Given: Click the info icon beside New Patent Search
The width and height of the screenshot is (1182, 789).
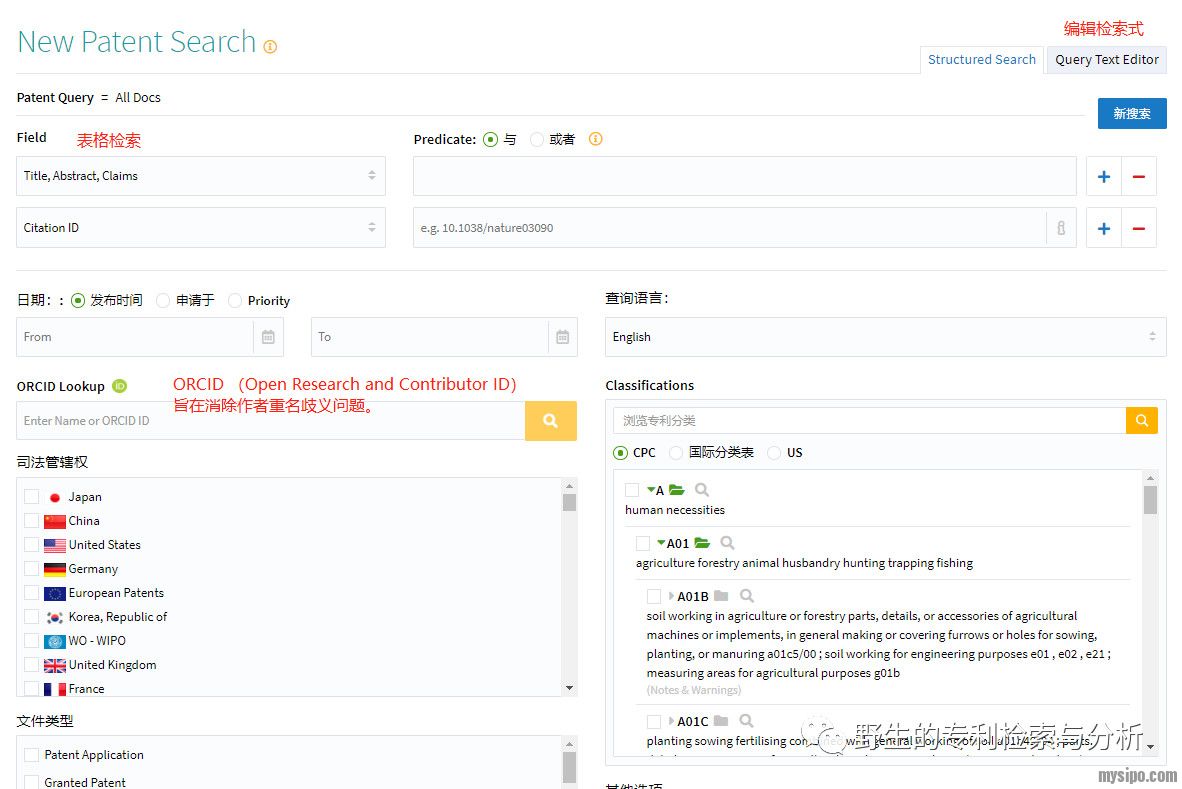Looking at the screenshot, I should click(270, 46).
